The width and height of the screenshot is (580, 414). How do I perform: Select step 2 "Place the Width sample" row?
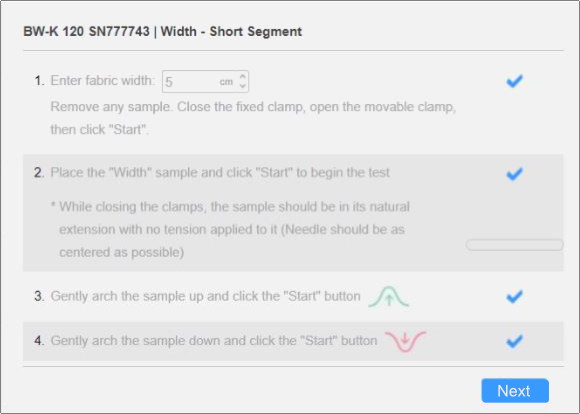coord(293,213)
